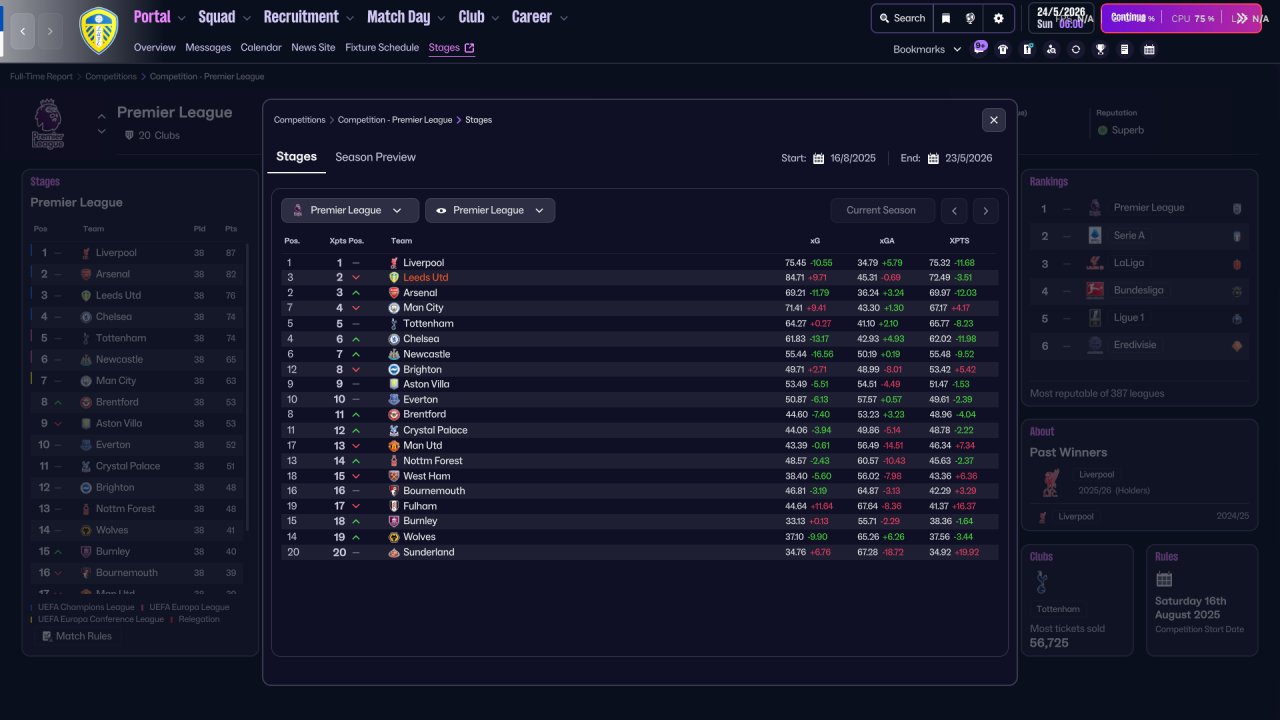1280x720 pixels.
Task: Click LaLiga in the Rankings panel
Action: pos(1129,263)
